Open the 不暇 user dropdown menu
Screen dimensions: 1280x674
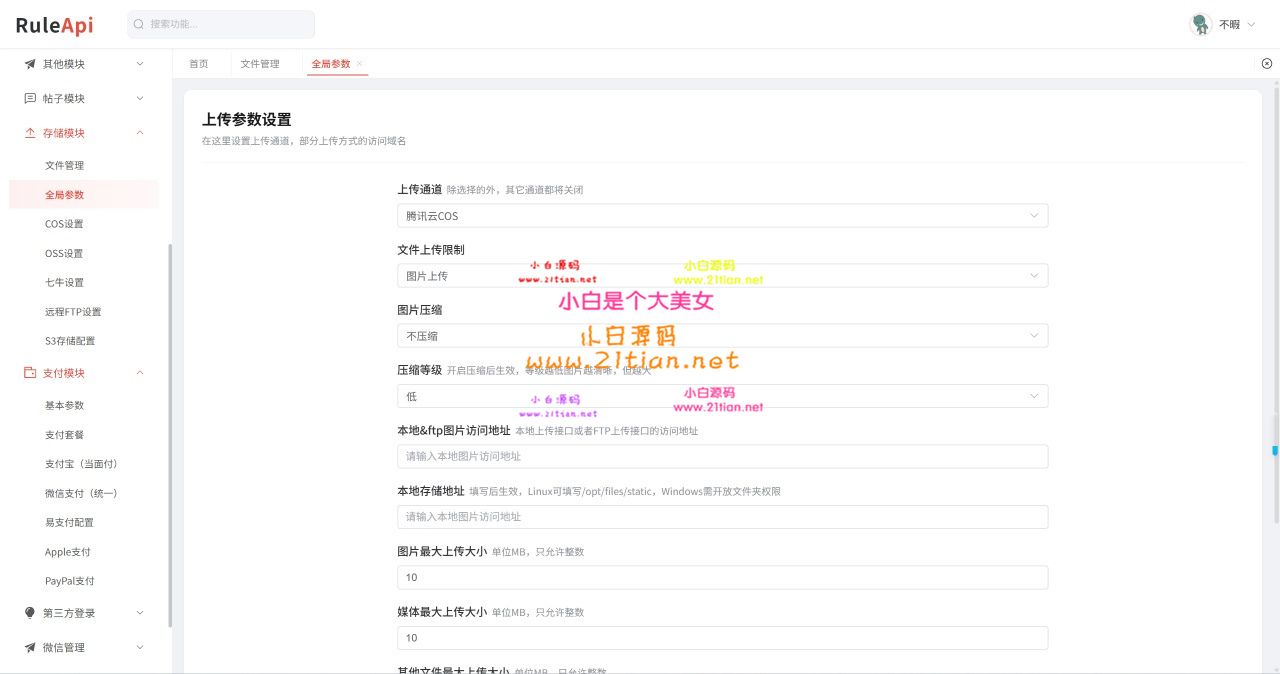coord(1224,24)
